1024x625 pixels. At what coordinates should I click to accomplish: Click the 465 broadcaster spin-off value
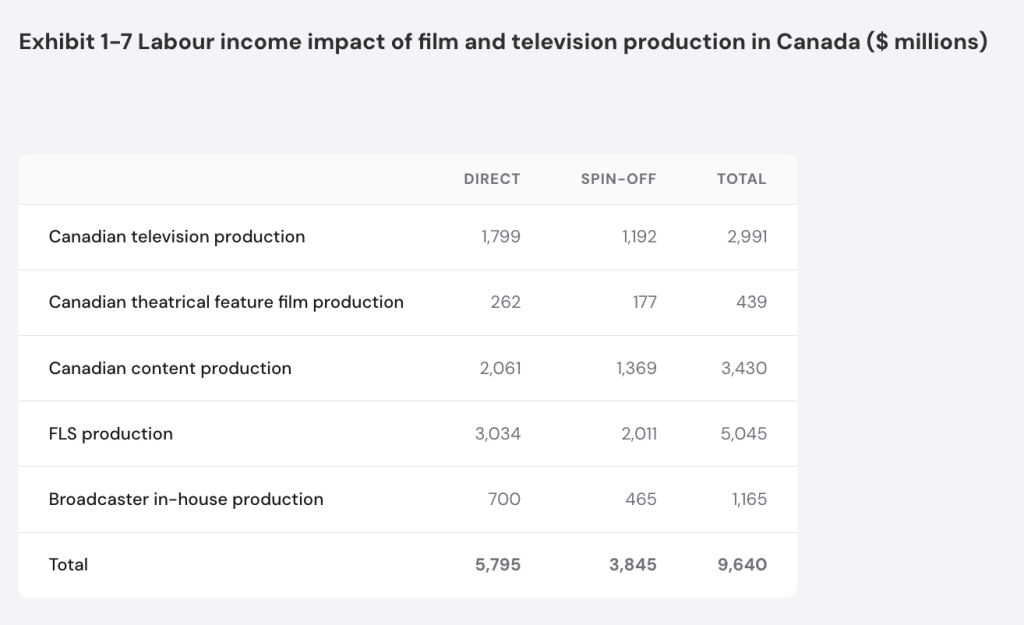pyautogui.click(x=640, y=499)
